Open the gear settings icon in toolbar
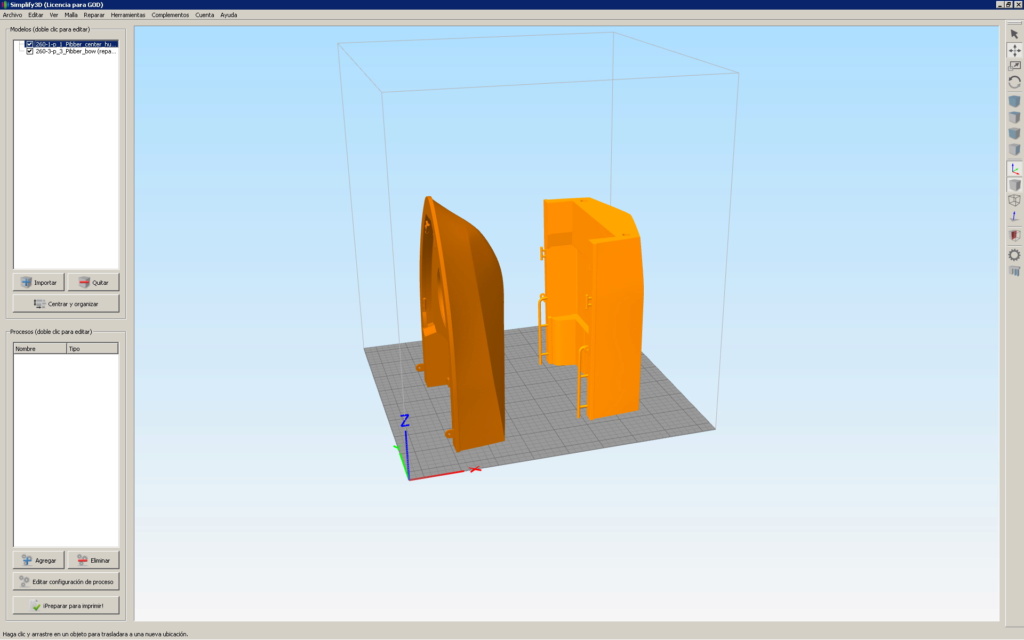Viewport: 1024px width, 640px height. [1014, 255]
